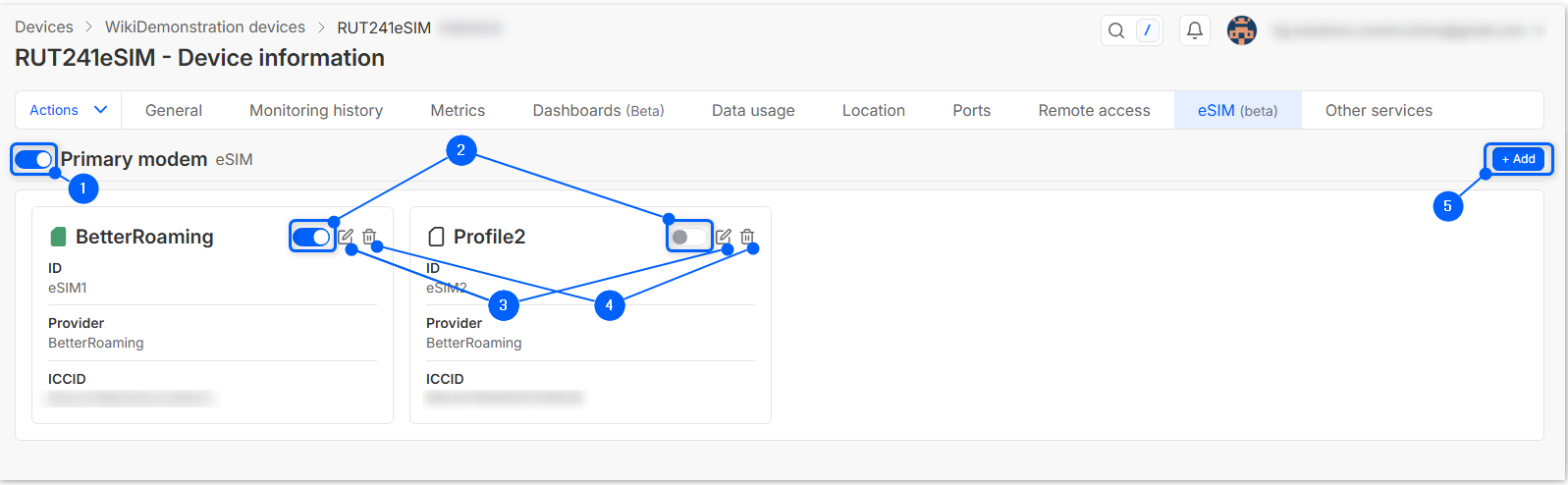This screenshot has height=485, width=1568.
Task: Open the Data usage tab
Action: pyautogui.click(x=753, y=111)
